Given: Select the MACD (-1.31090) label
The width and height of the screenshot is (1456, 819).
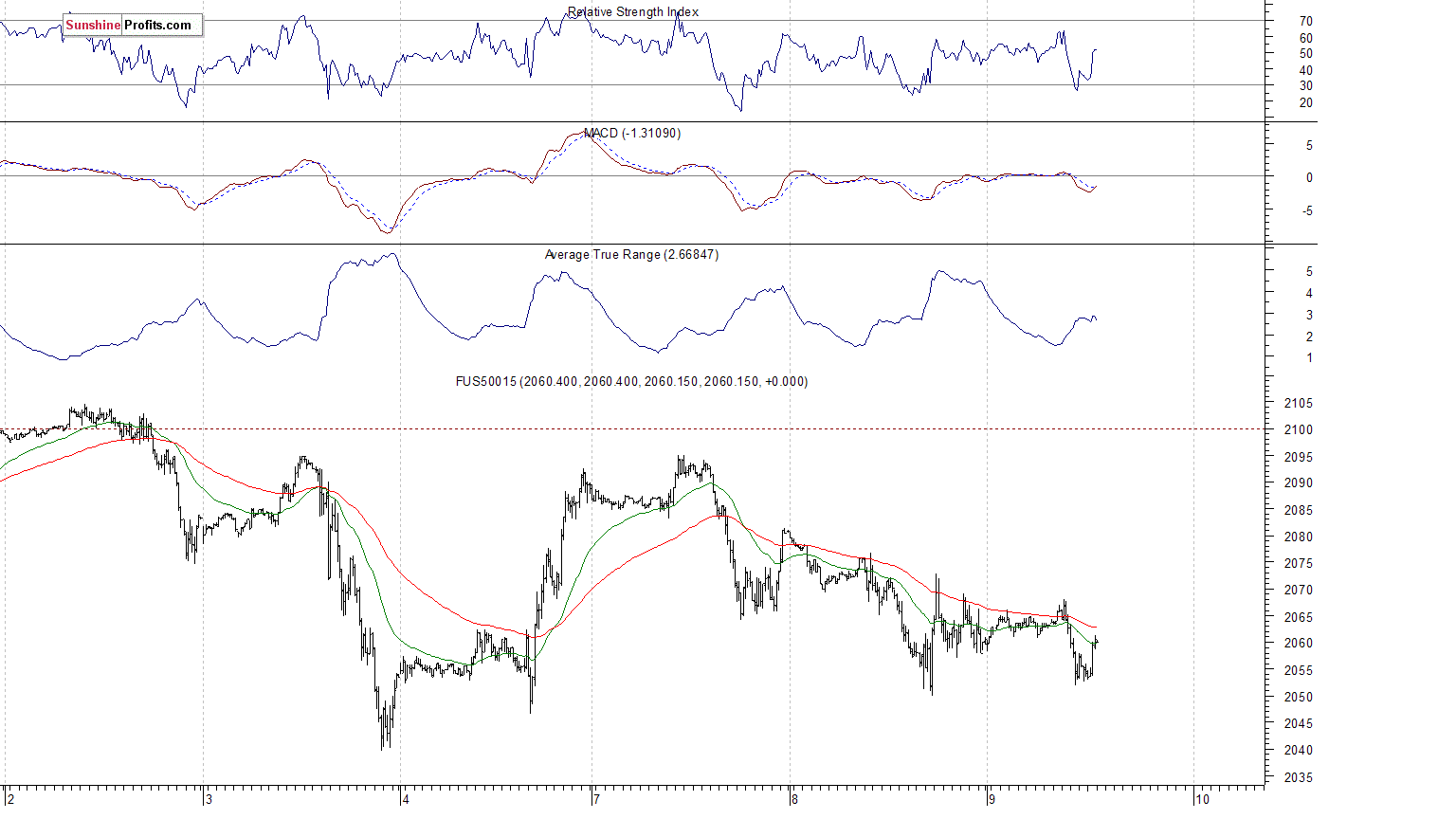Looking at the screenshot, I should click(x=632, y=134).
